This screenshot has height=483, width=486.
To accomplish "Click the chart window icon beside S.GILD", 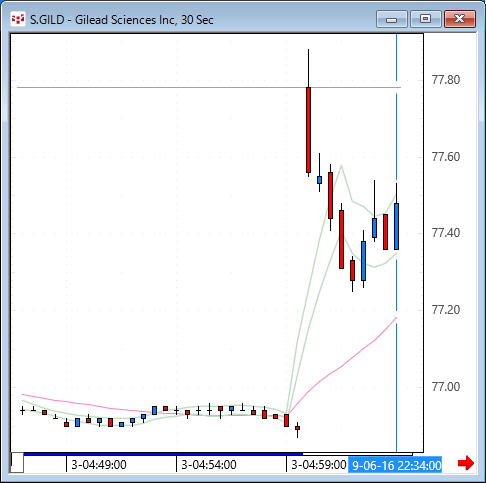I will [18, 20].
